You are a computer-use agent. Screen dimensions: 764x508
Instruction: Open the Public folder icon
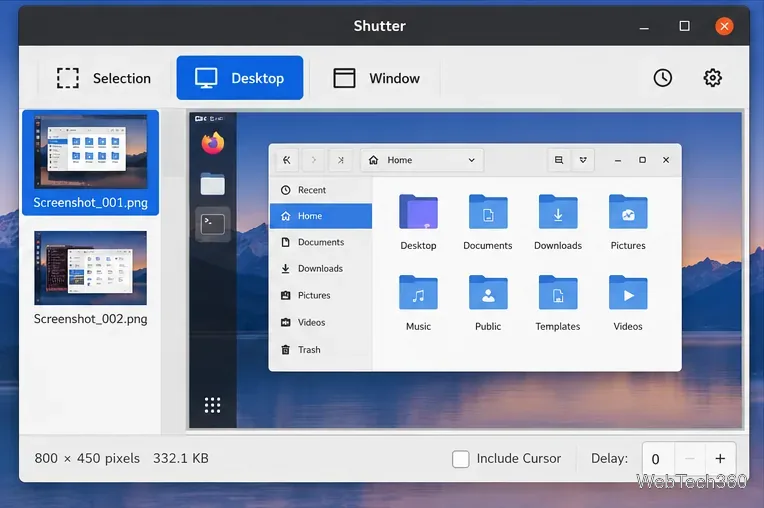(x=488, y=293)
